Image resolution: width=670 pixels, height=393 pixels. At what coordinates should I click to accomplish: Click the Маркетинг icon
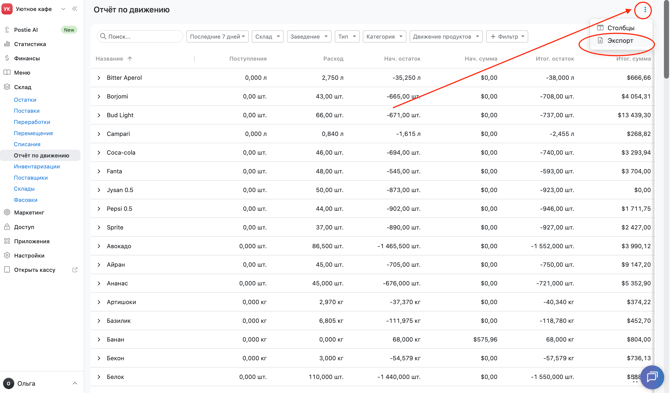(7, 212)
